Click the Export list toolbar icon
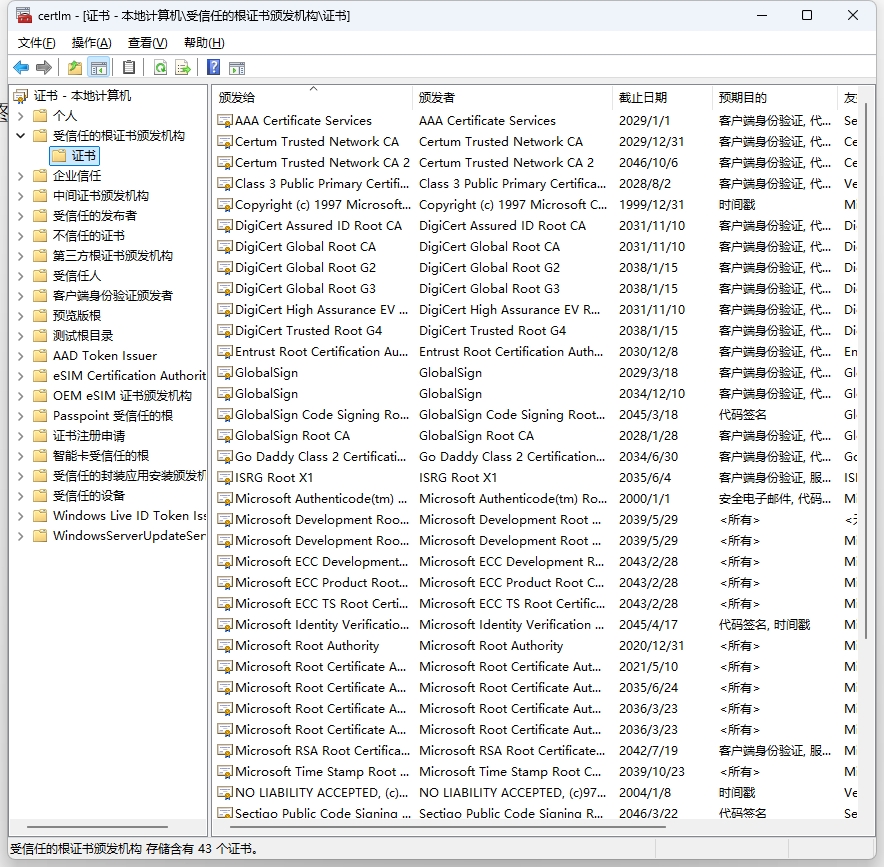The width and height of the screenshot is (884, 867). tap(183, 68)
